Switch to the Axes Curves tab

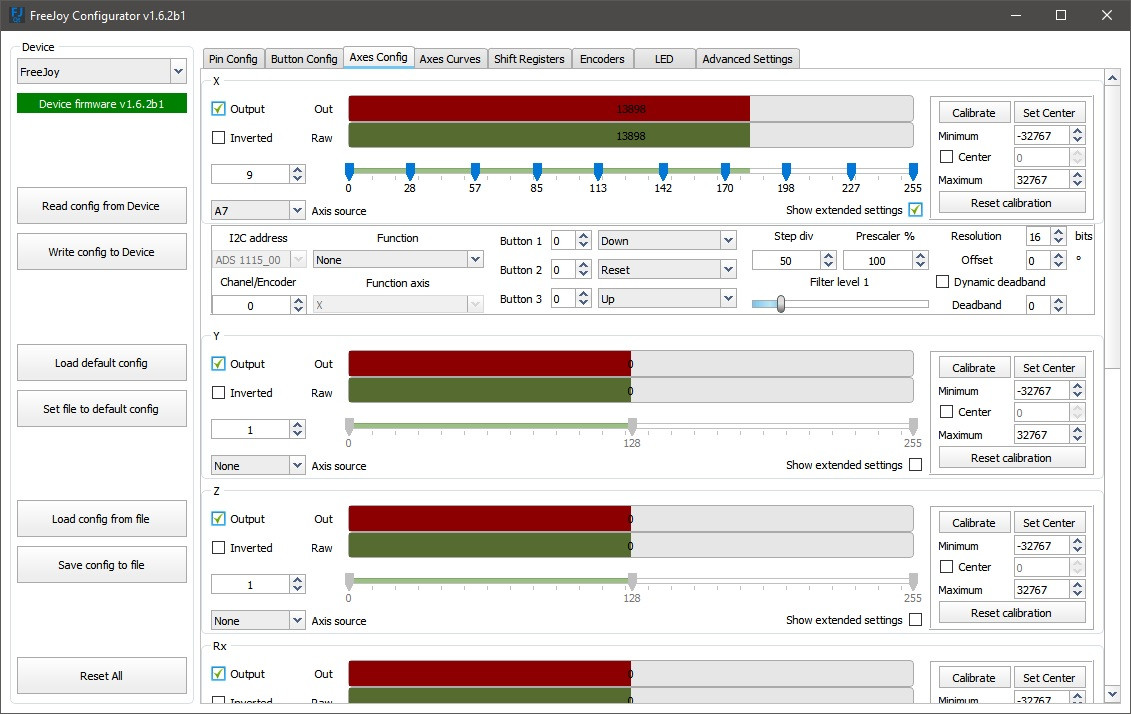point(450,59)
